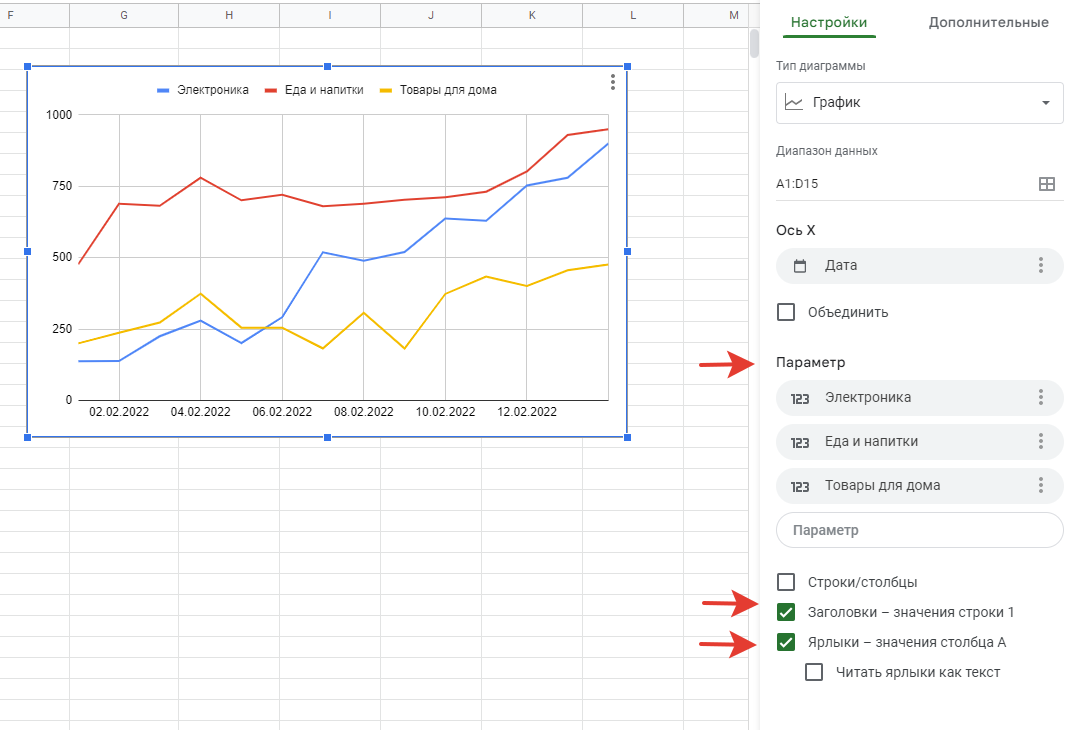Click the Еда и напитки series chip

900,441
